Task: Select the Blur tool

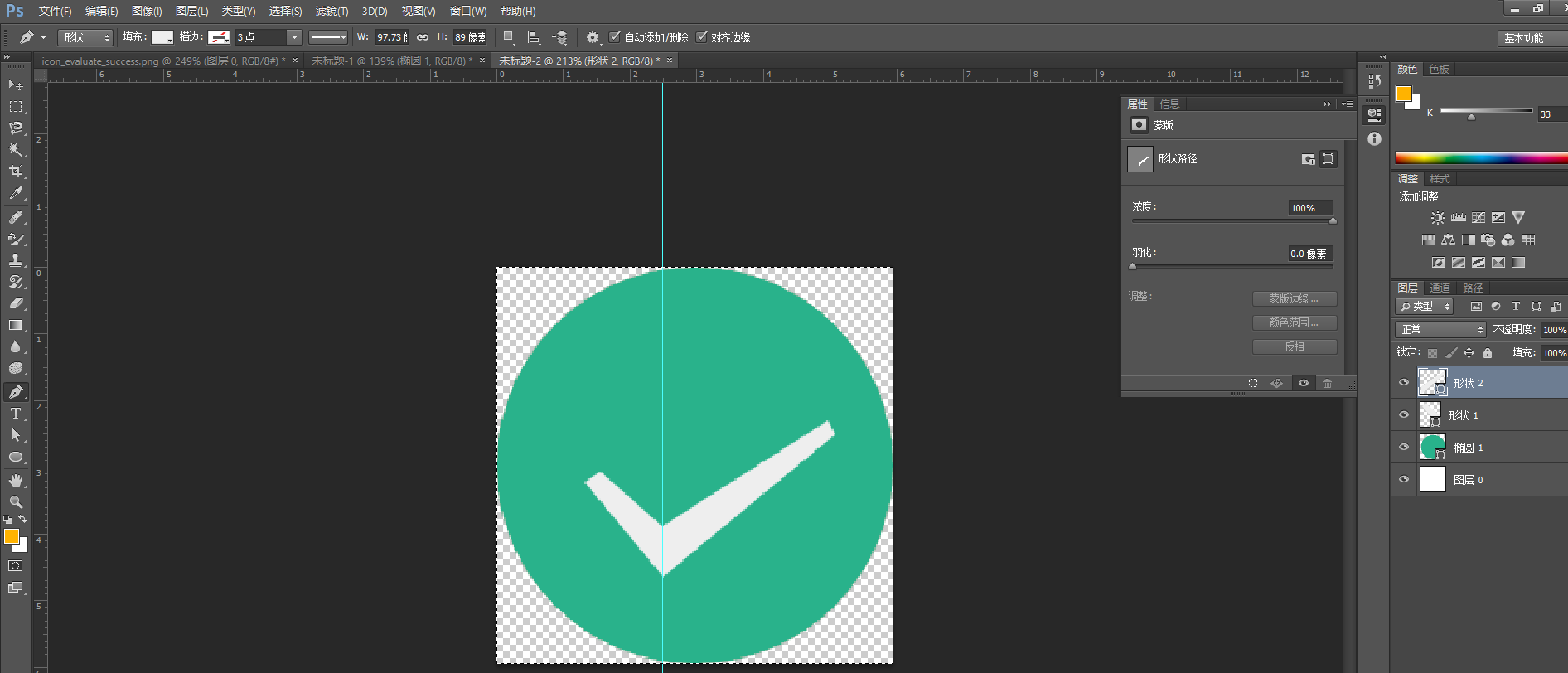Action: (x=16, y=346)
